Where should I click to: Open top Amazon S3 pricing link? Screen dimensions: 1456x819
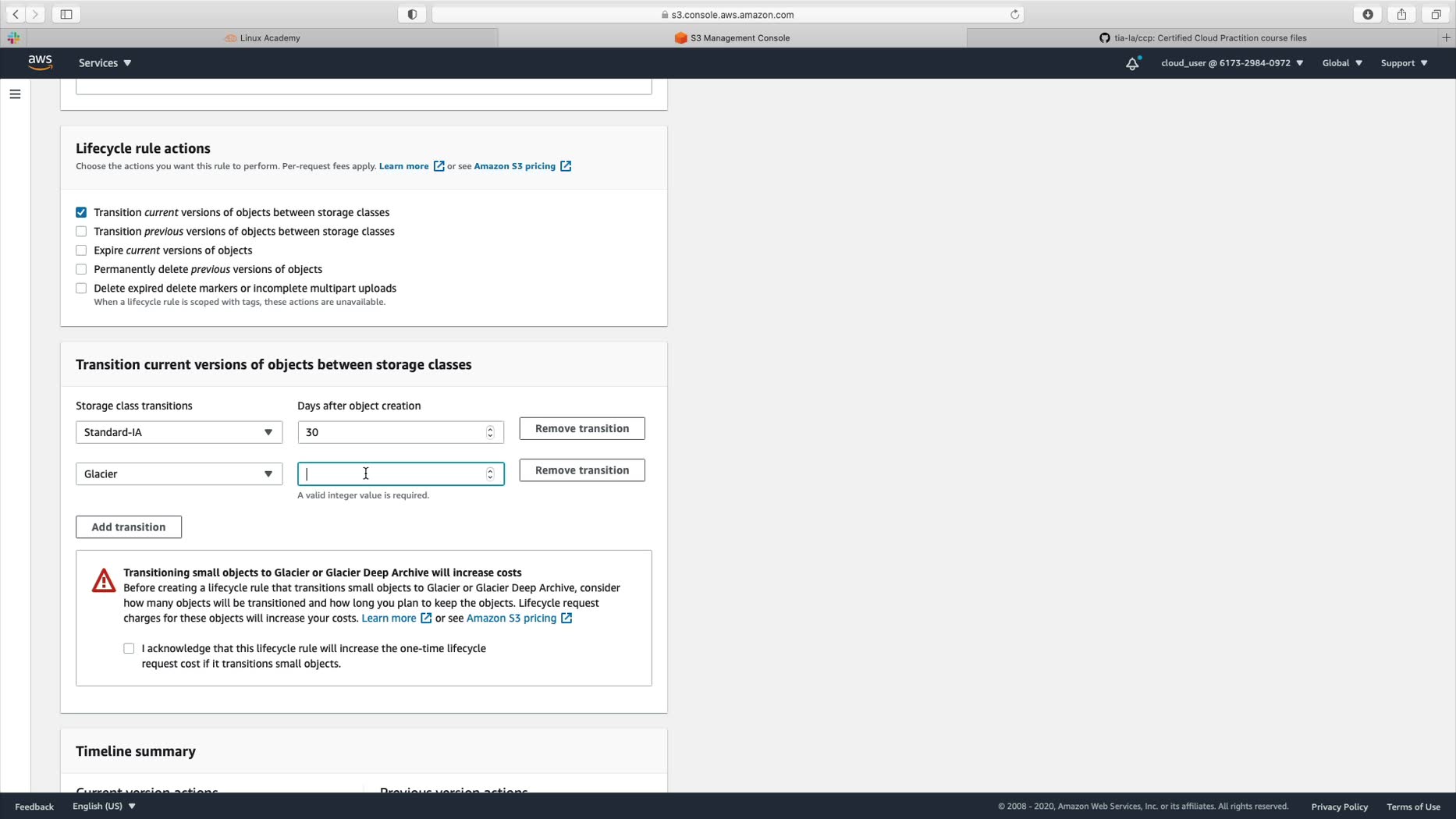pyautogui.click(x=514, y=166)
